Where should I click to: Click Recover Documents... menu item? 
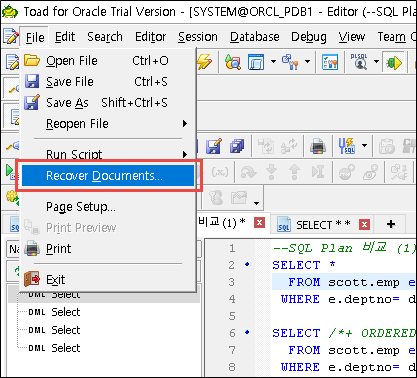pos(108,176)
